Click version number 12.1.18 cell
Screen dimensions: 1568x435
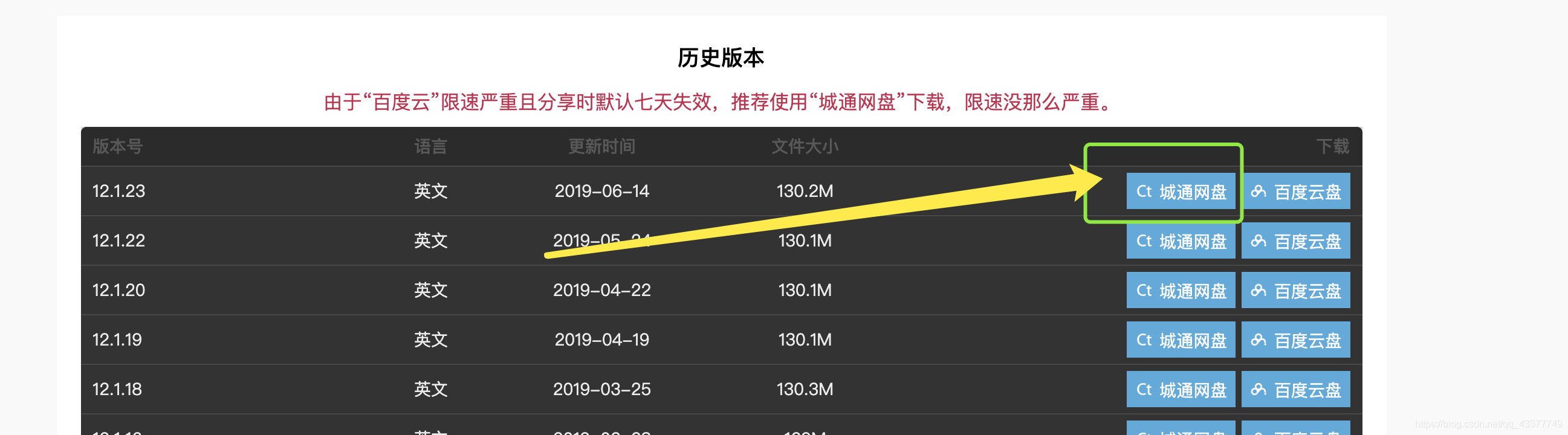117,389
